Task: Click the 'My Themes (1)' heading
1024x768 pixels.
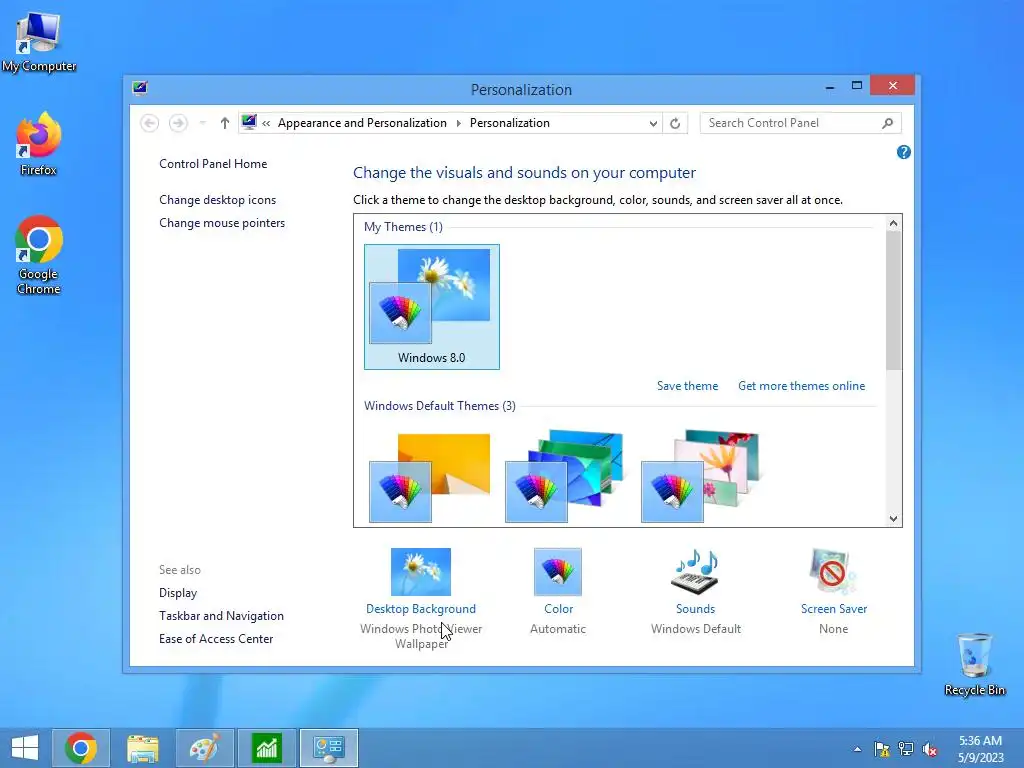Action: [403, 227]
